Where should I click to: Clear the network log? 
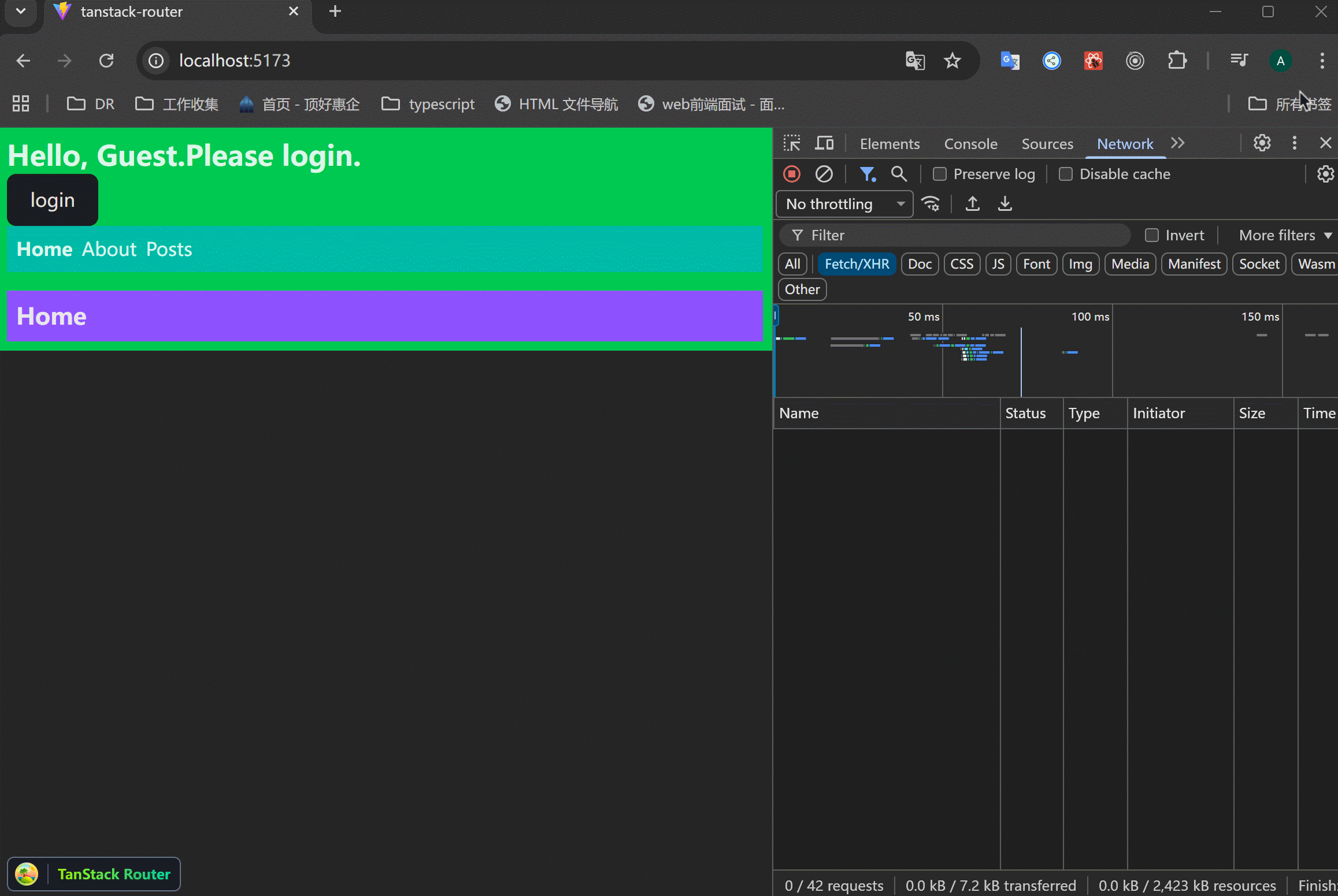point(824,174)
